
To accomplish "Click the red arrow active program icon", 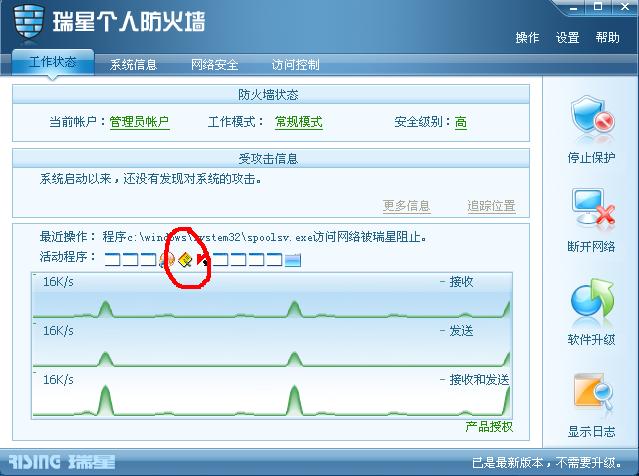I will pos(203,260).
